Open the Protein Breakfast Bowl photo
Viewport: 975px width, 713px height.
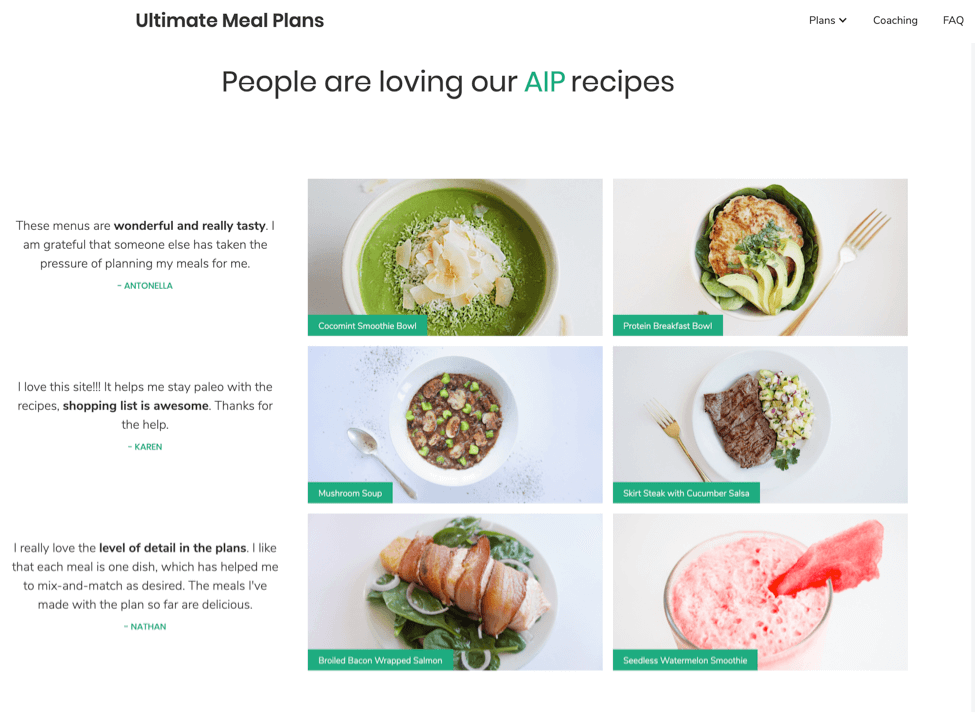pyautogui.click(x=760, y=257)
